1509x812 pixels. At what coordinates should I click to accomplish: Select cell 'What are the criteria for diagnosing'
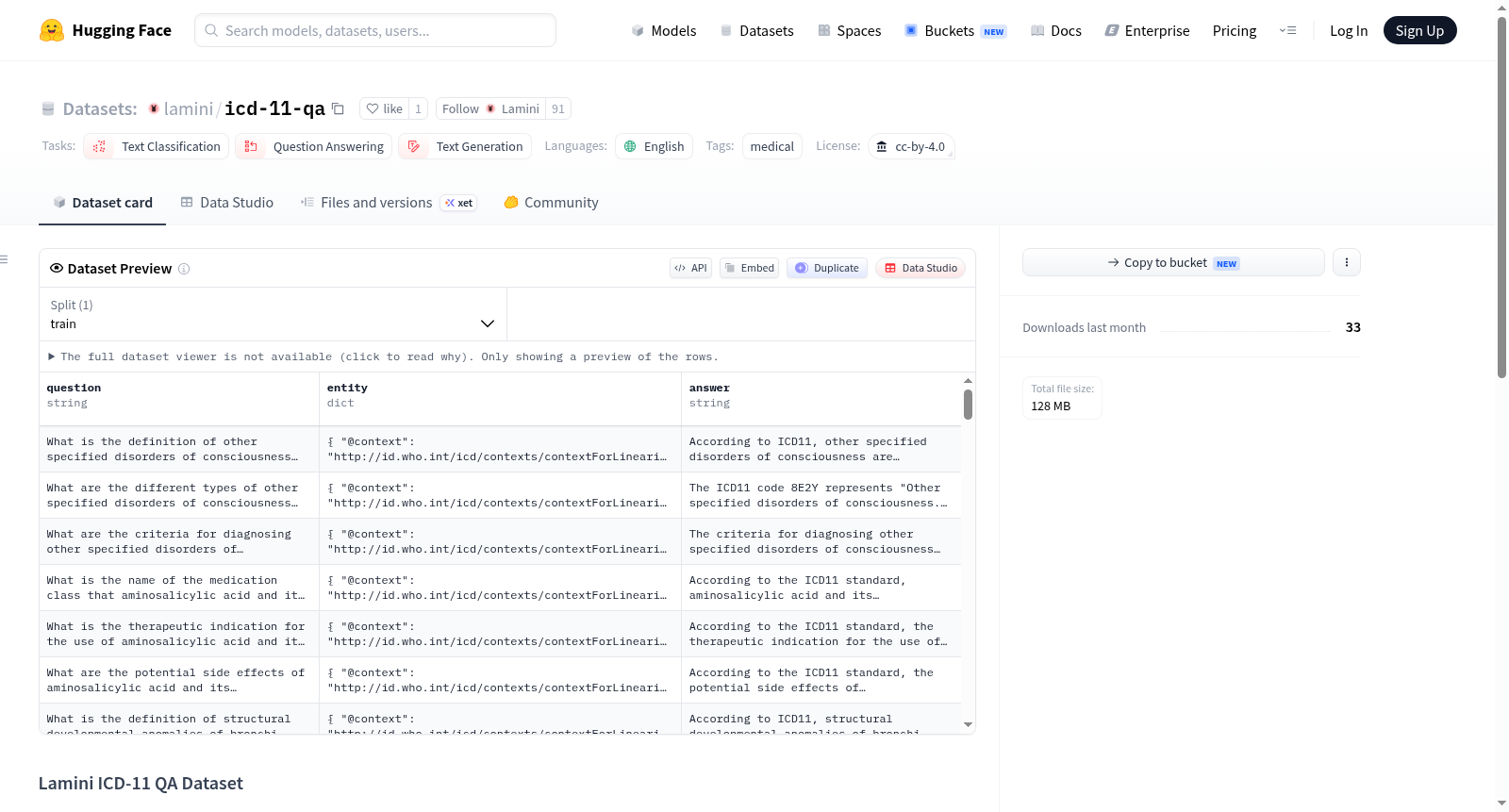[x=179, y=541]
